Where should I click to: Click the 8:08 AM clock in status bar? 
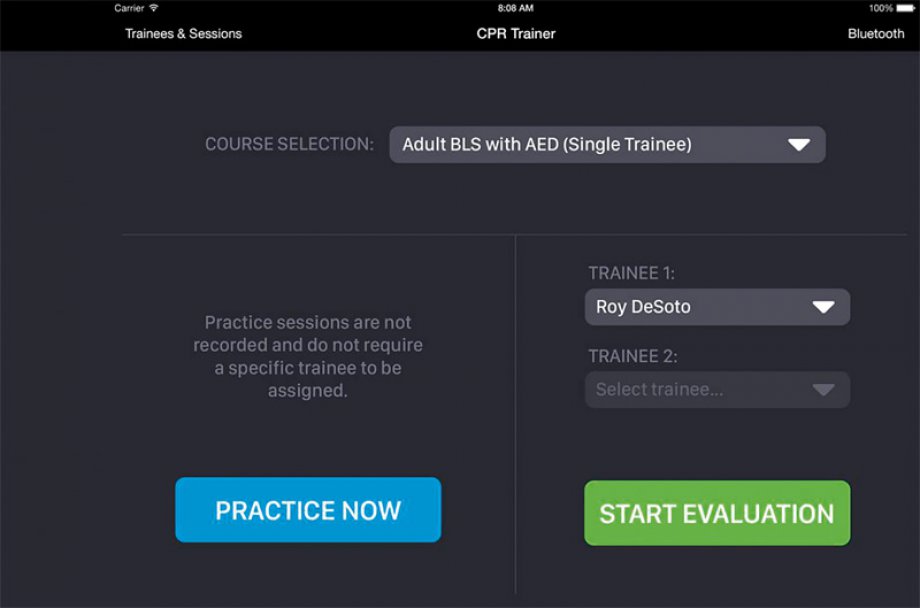[516, 8]
